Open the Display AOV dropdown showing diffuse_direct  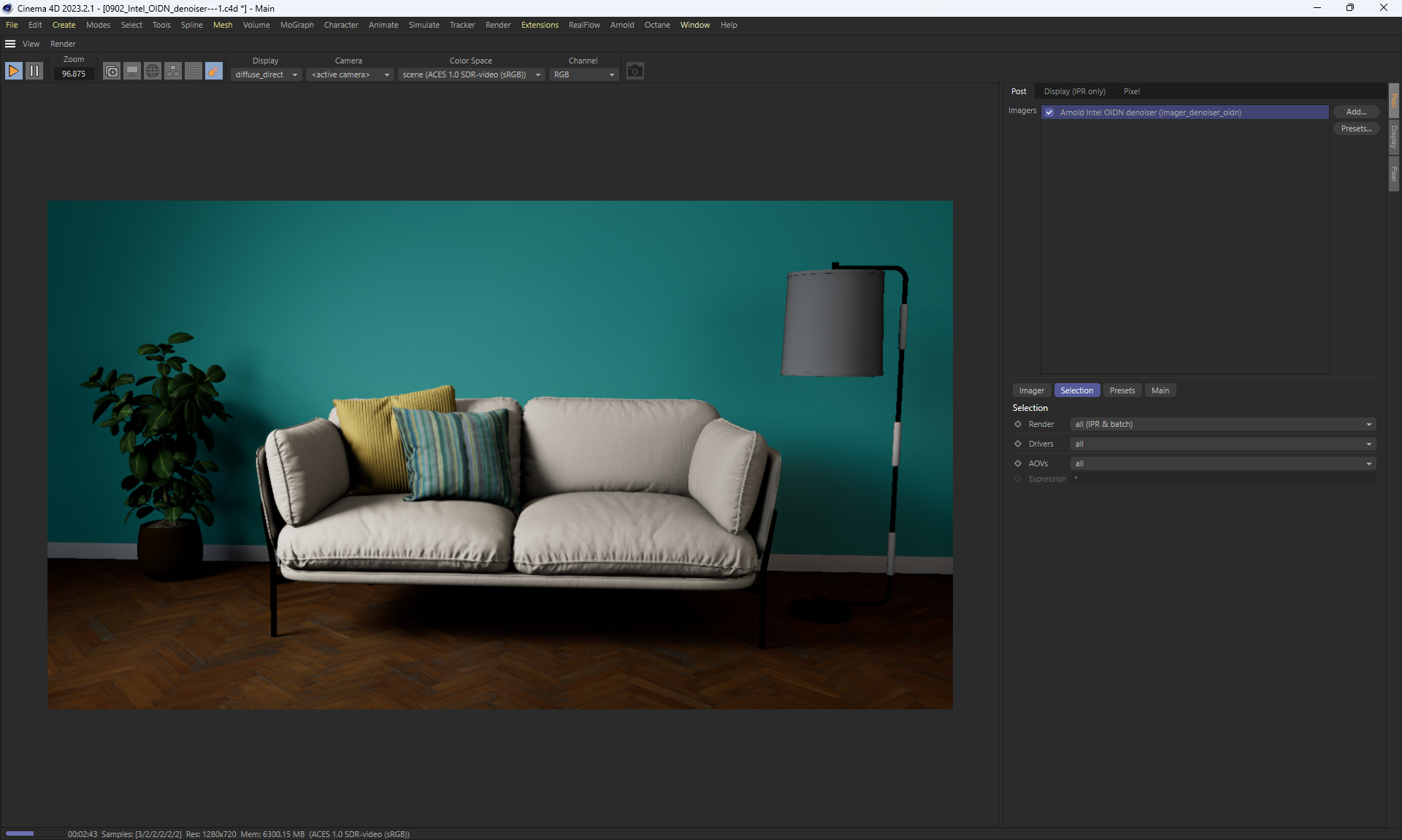tap(267, 74)
